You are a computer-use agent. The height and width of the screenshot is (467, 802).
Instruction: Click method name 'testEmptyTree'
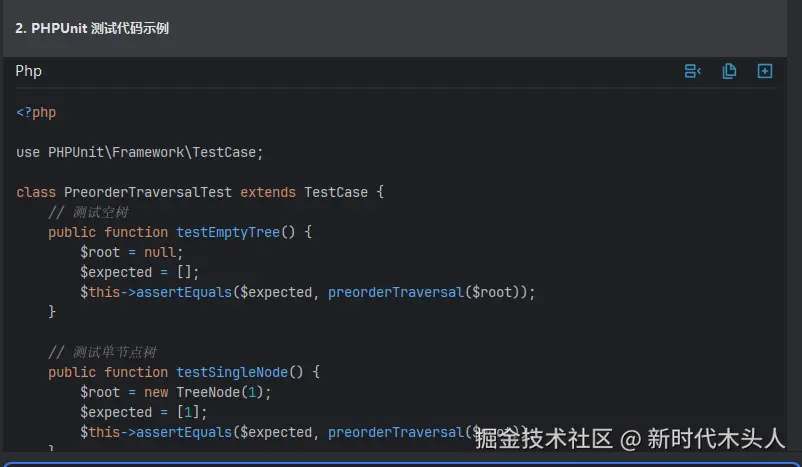tap(228, 232)
